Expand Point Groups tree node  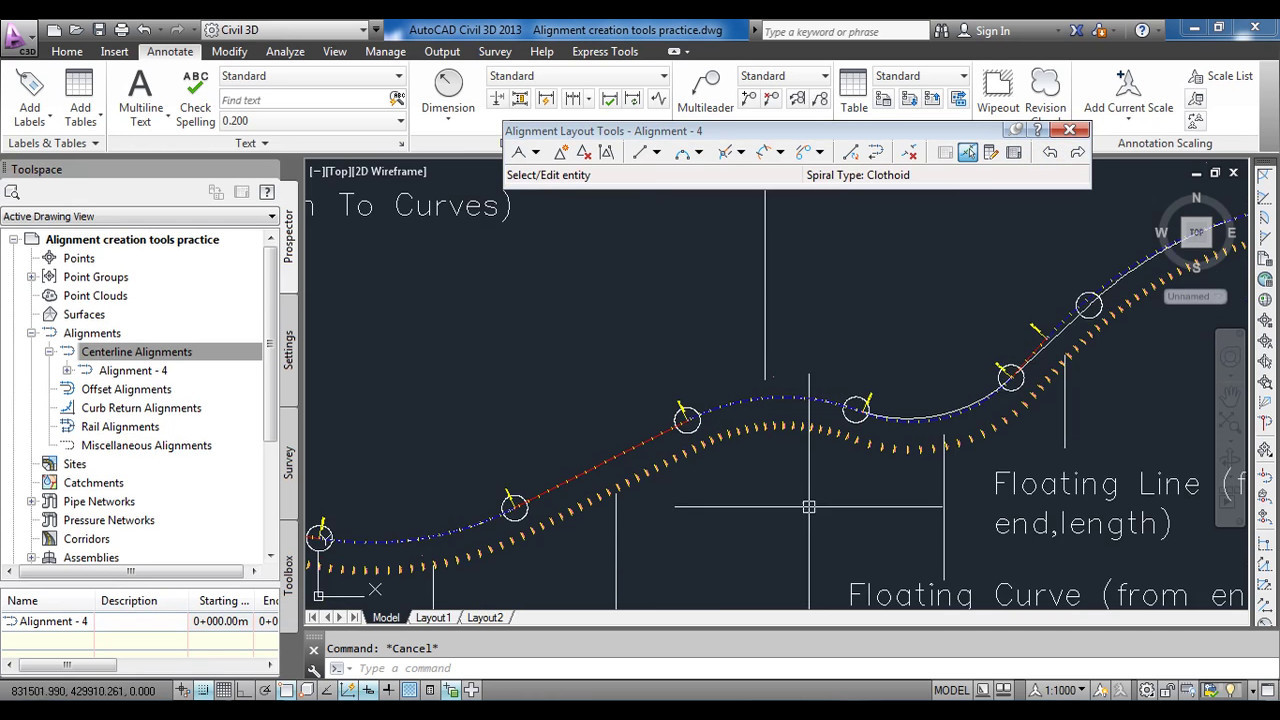31,277
